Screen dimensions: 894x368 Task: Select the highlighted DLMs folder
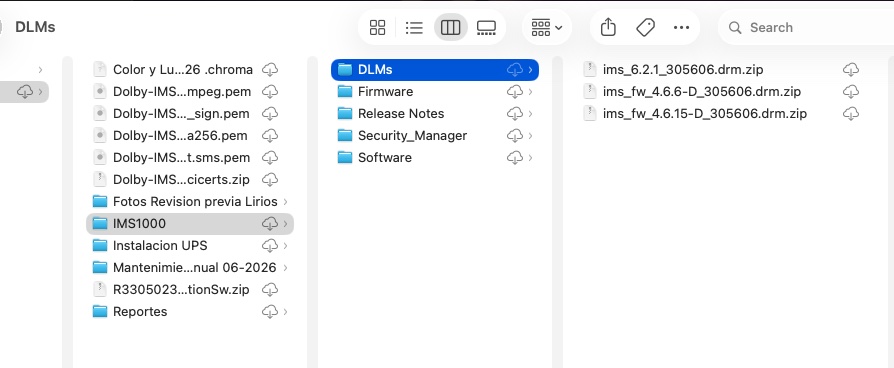[x=434, y=70]
